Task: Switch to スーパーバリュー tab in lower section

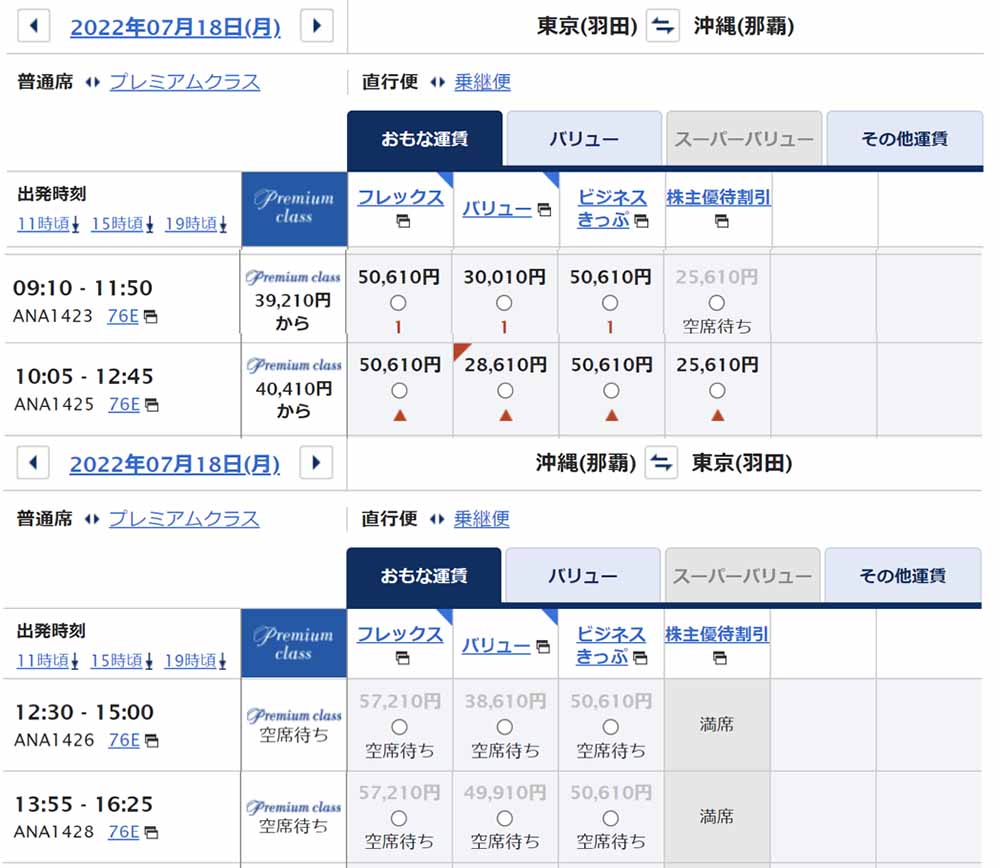Action: [743, 575]
